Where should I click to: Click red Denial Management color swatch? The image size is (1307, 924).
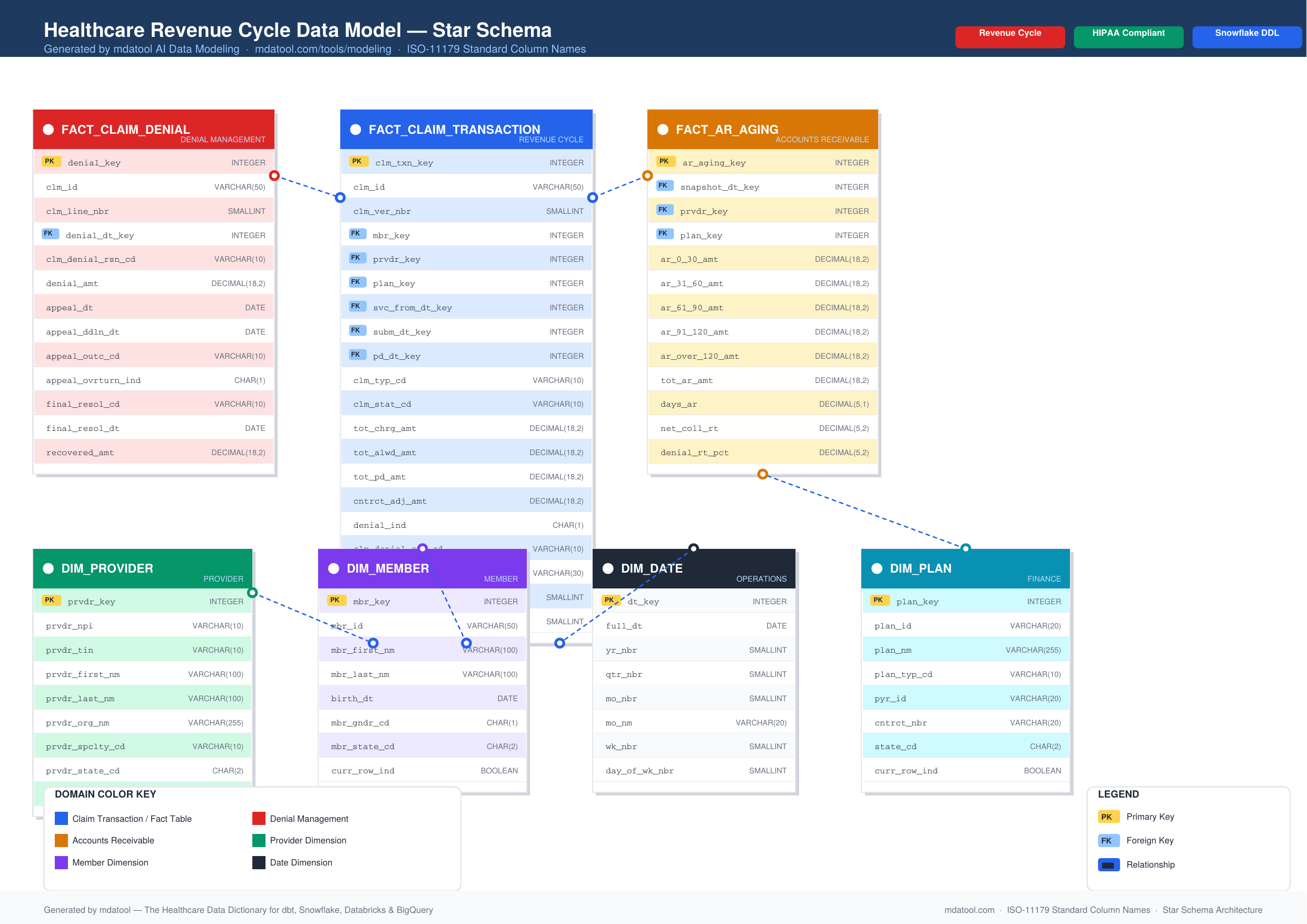click(259, 819)
